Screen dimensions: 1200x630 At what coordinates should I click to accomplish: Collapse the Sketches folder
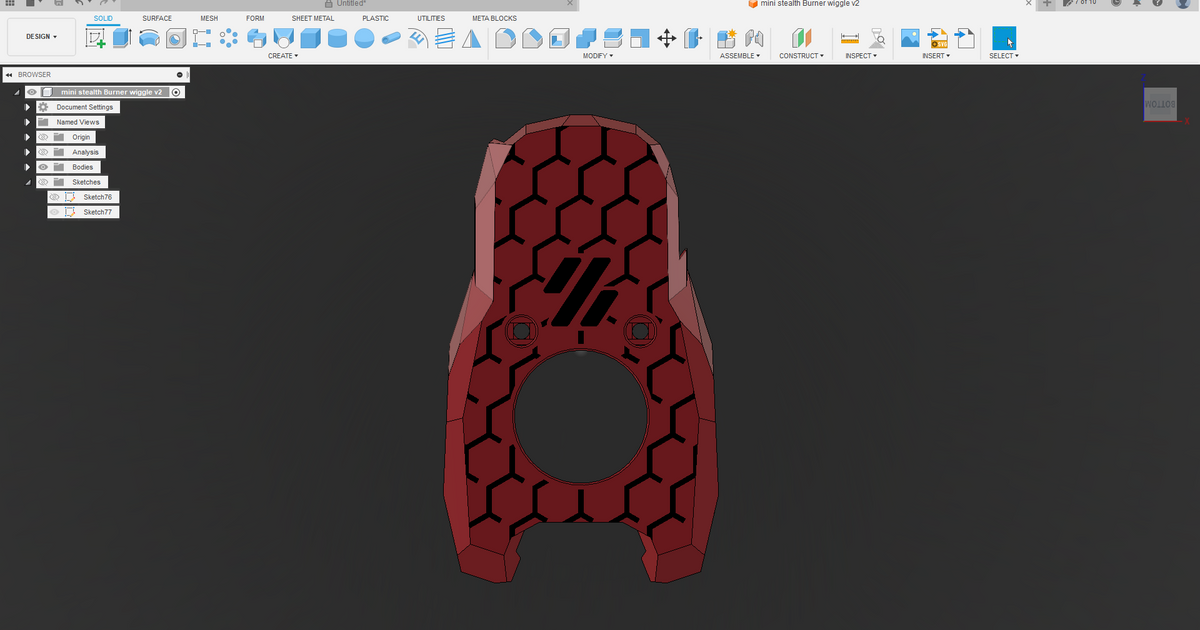(x=28, y=182)
